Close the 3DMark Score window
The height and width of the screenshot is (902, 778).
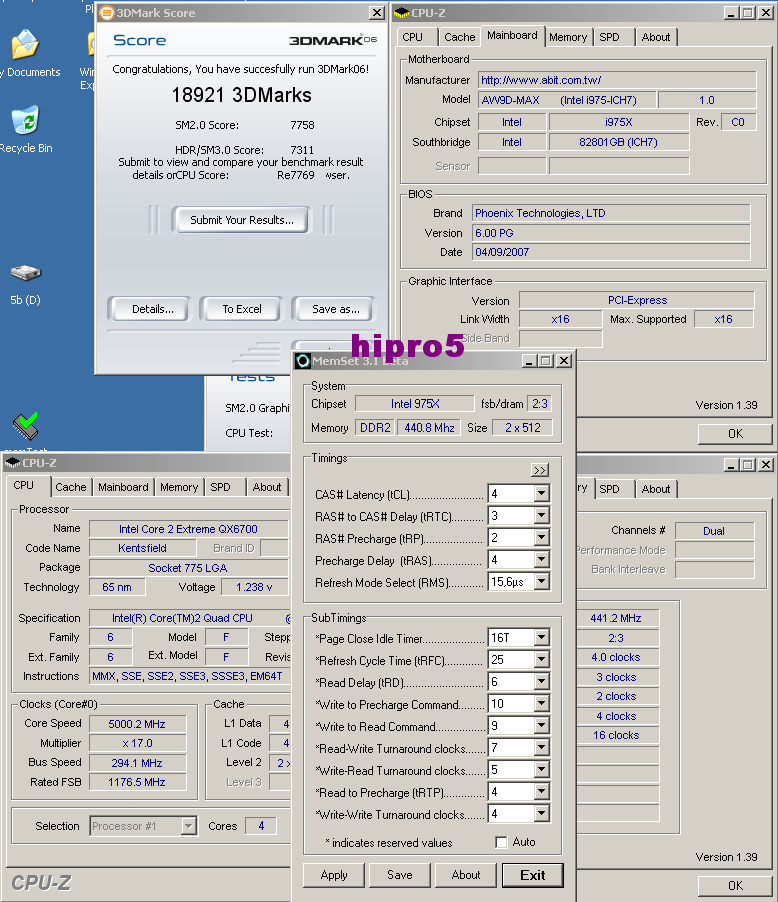click(x=376, y=13)
